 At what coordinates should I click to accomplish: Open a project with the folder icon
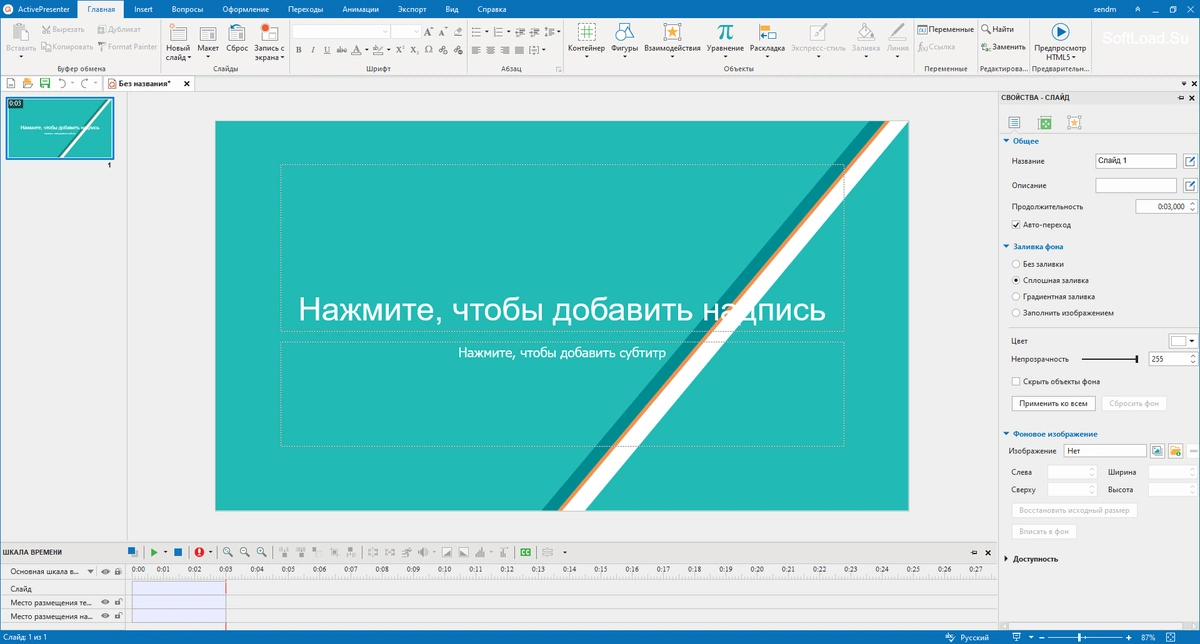click(x=28, y=84)
